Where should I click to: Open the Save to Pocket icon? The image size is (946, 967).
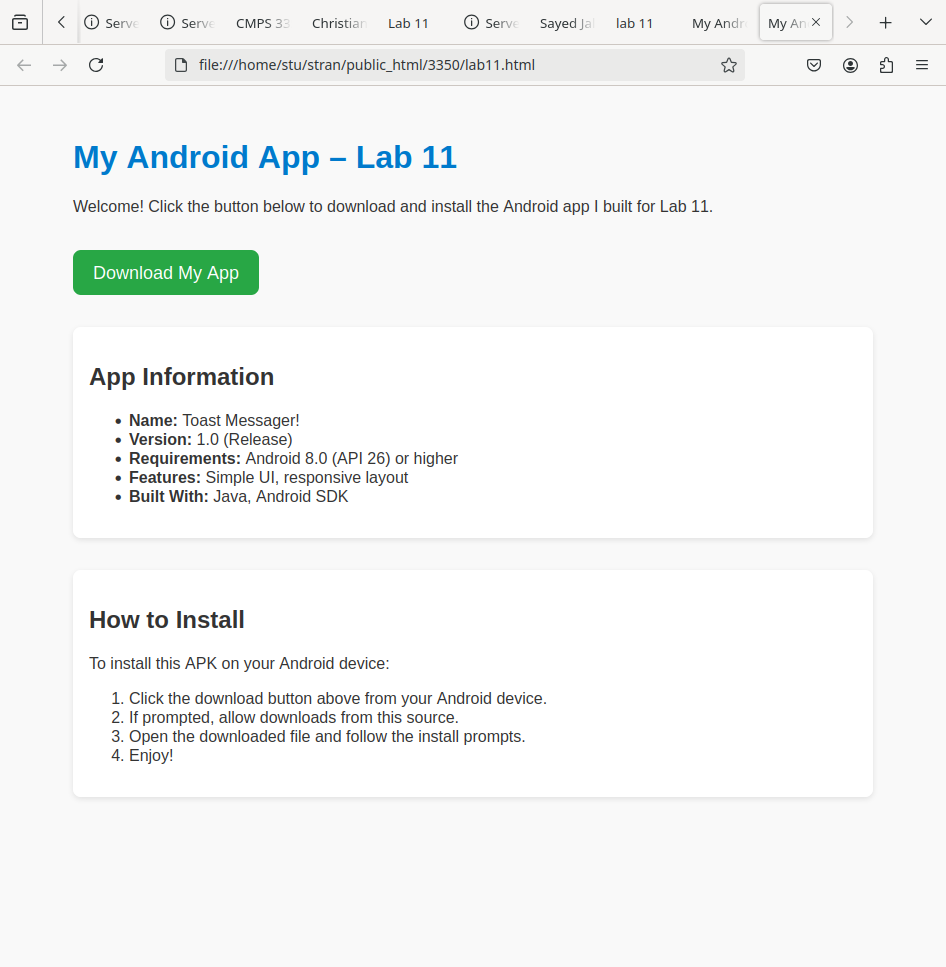click(814, 65)
